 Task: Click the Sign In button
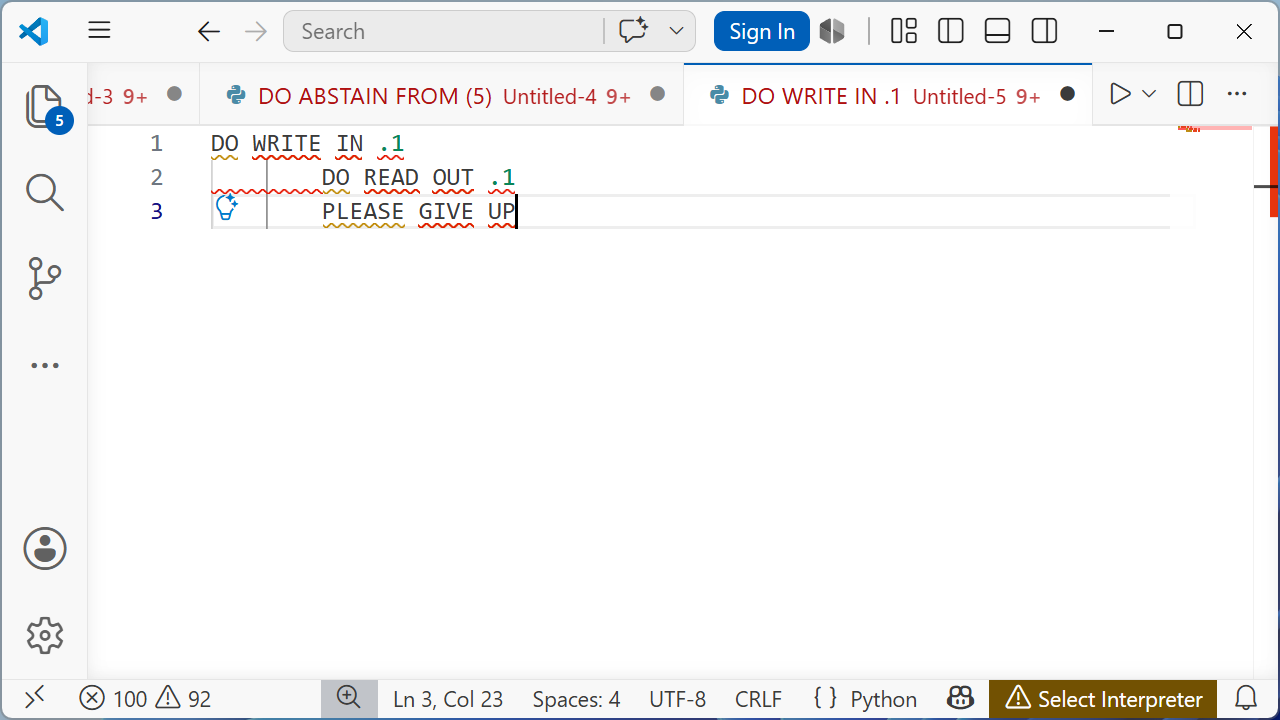tap(762, 31)
